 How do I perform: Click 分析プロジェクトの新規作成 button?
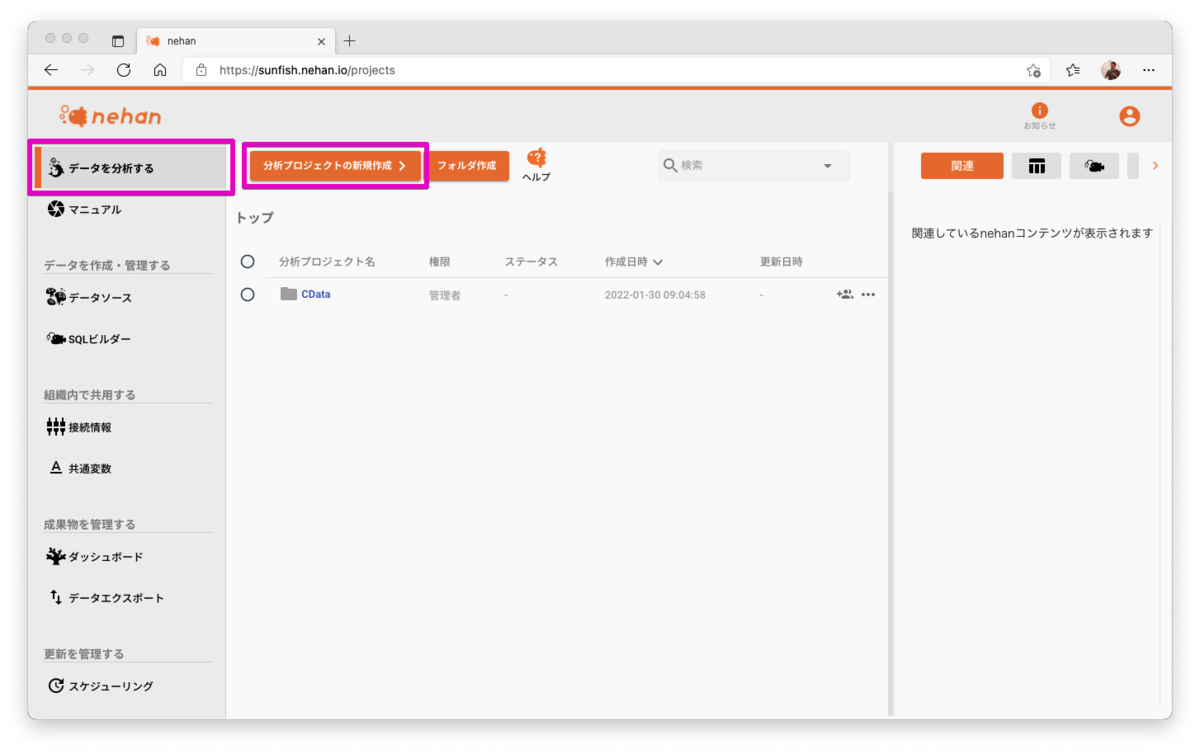click(334, 165)
